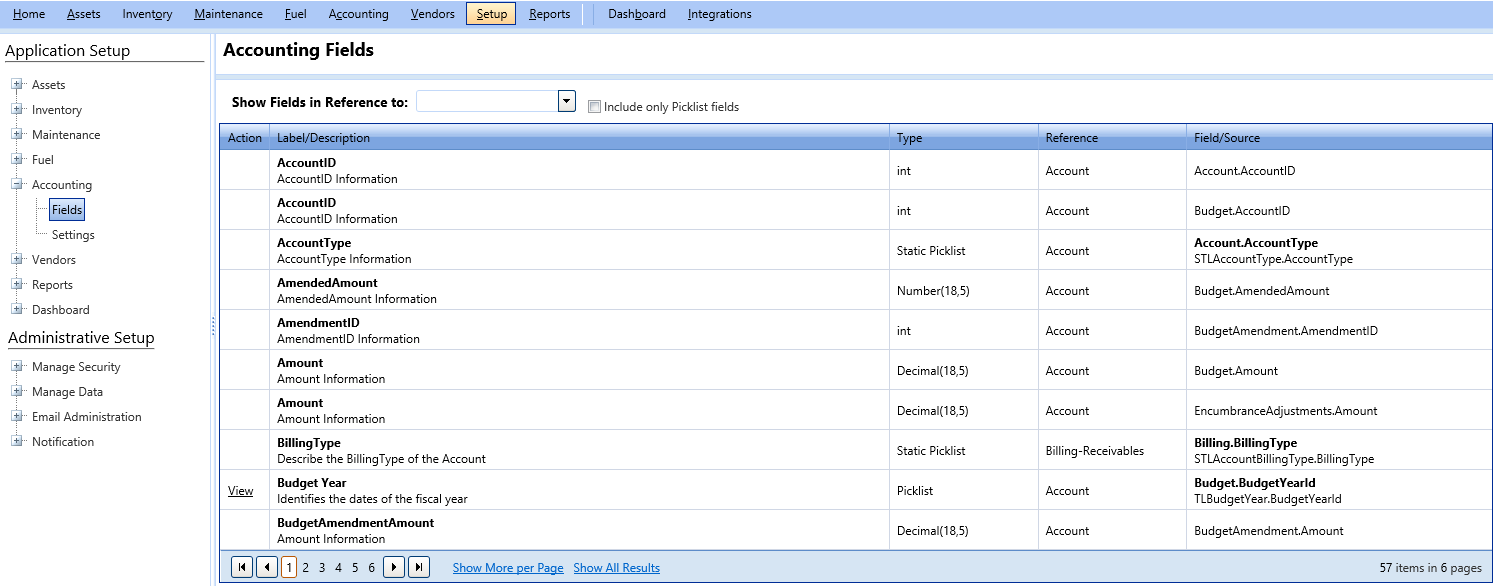Expand the Email Administration node

coord(17,417)
